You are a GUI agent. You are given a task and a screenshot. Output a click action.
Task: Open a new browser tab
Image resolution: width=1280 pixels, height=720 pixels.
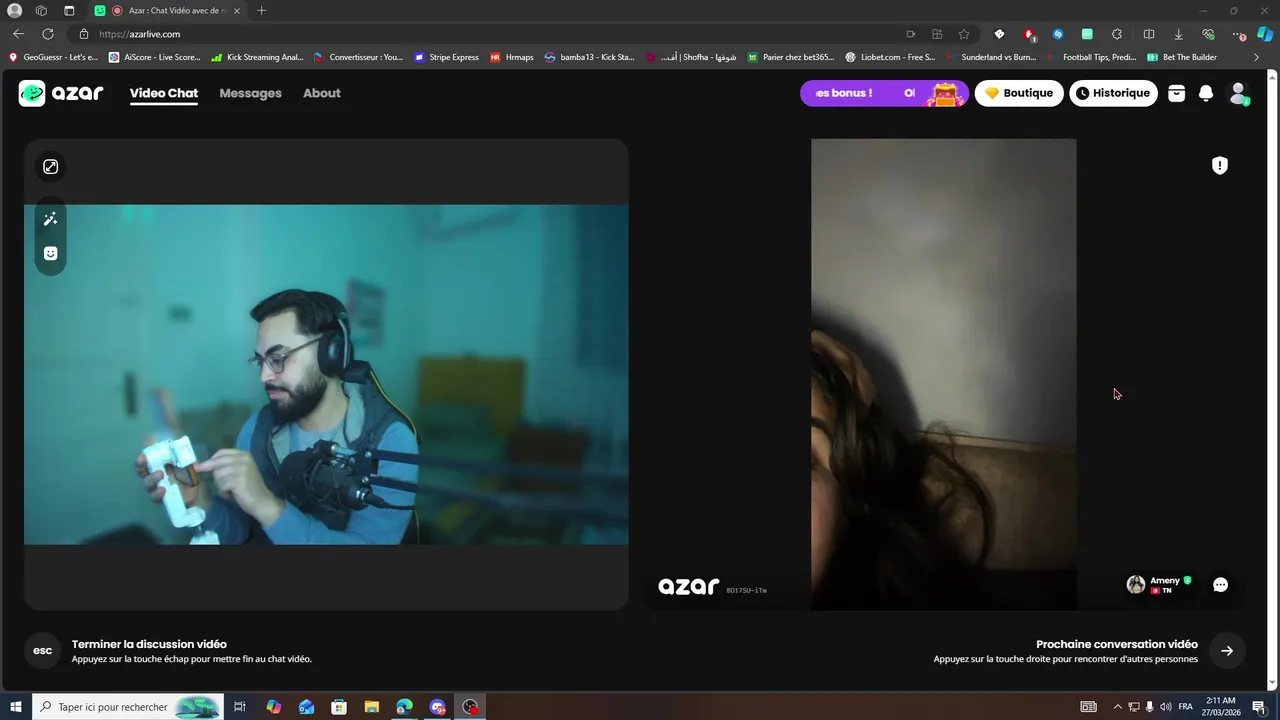262,11
